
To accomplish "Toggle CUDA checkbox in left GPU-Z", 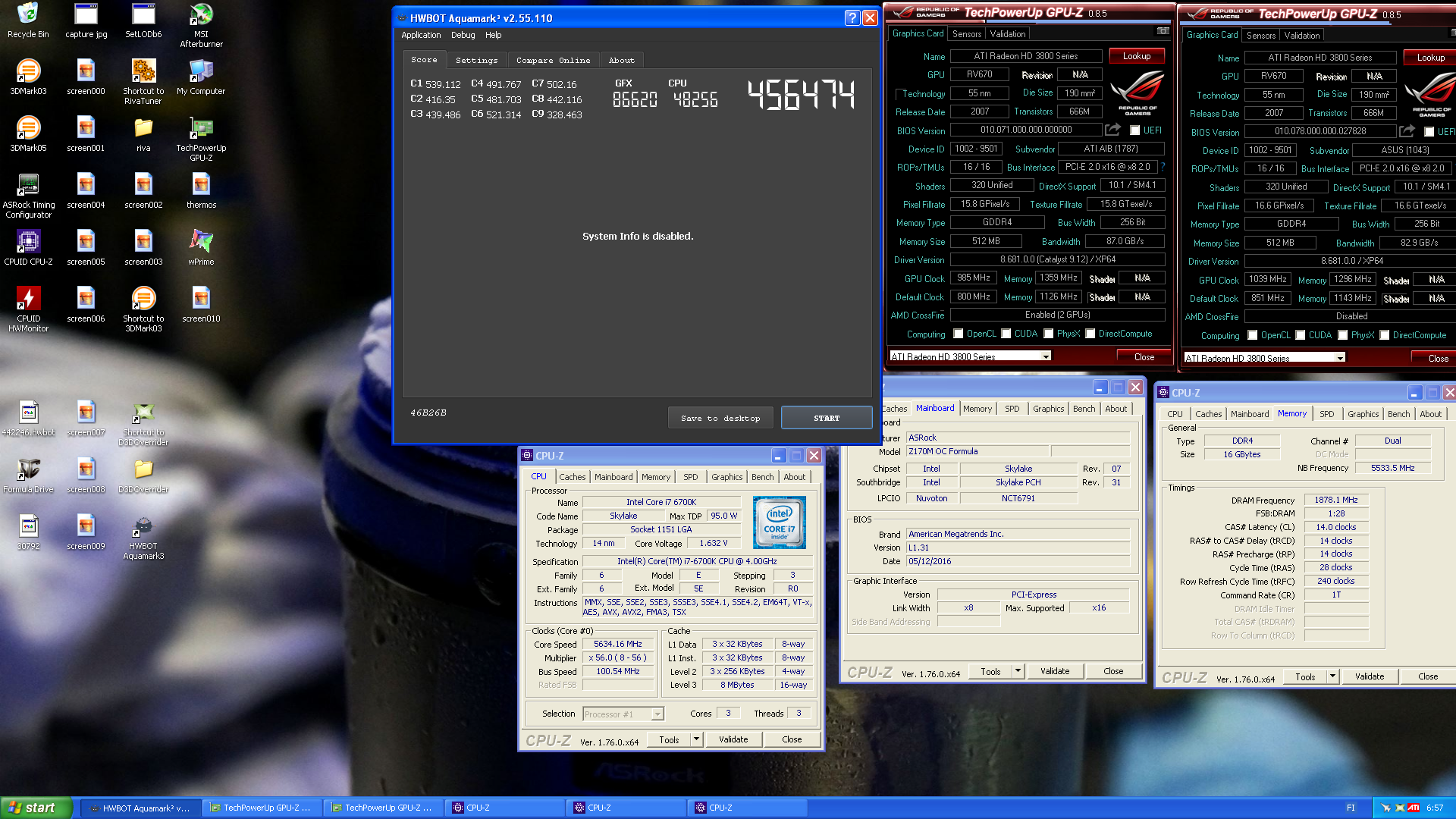I will pos(1006,334).
